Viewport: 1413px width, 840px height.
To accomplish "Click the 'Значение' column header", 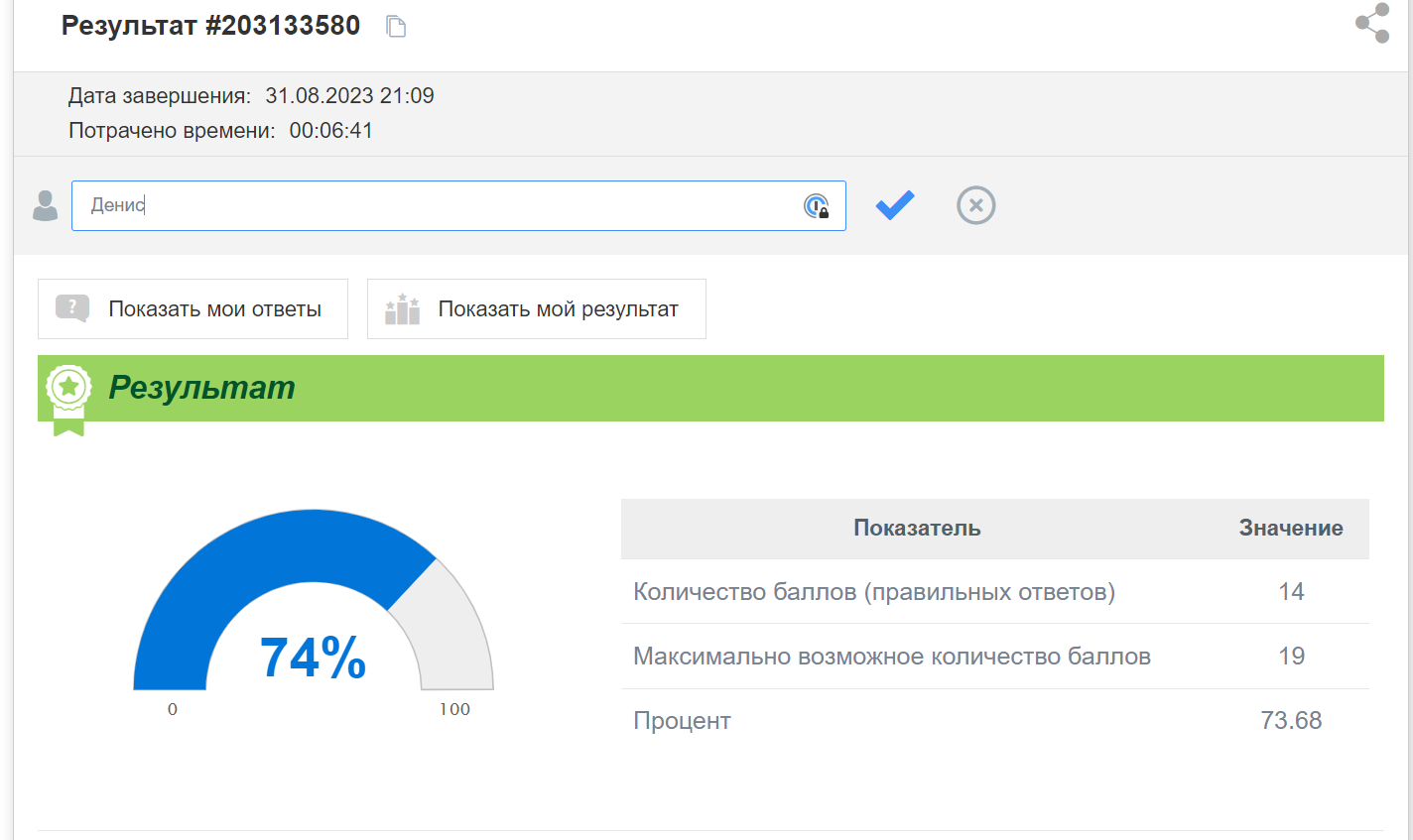I will click(1290, 529).
